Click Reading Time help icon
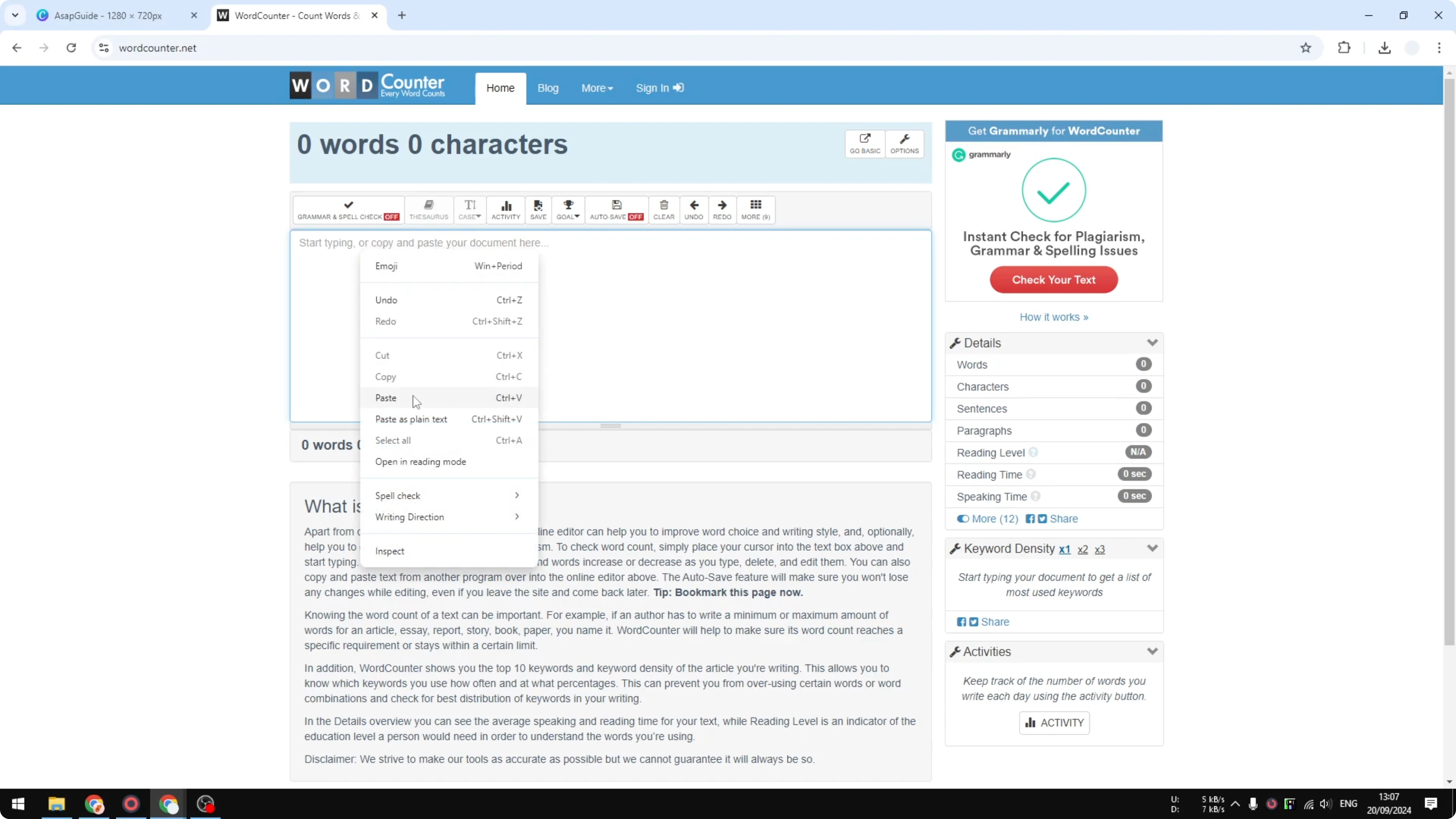The image size is (1456, 819). coord(1030,474)
